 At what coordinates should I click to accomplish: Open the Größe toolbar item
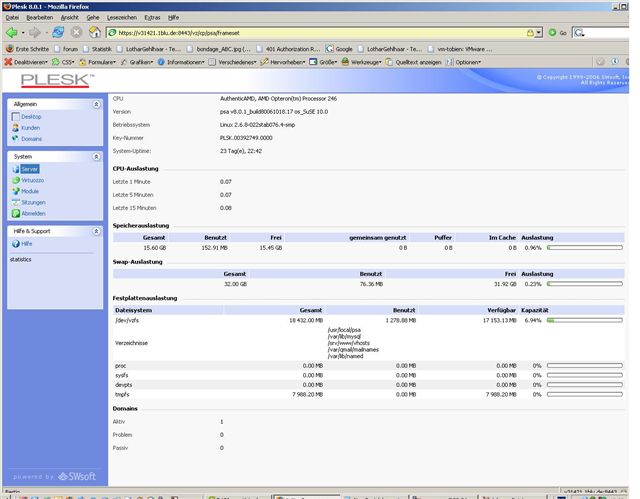(323, 62)
